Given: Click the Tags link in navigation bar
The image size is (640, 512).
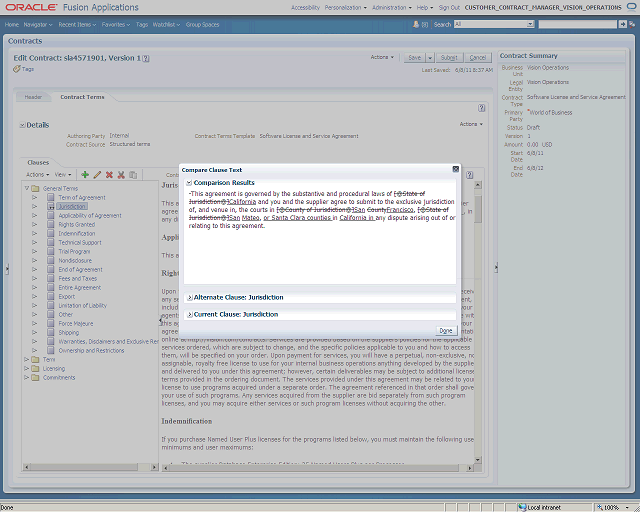Looking at the screenshot, I should 142,24.
